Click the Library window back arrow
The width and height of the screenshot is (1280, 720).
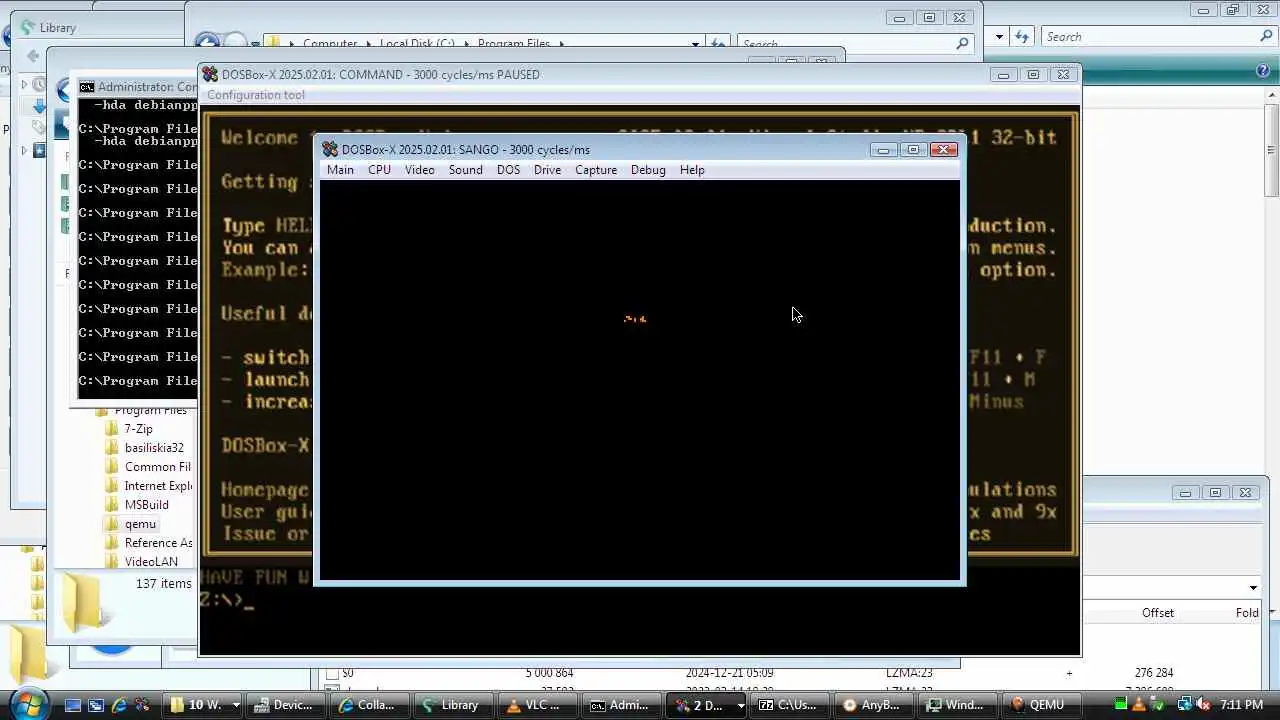(32, 56)
